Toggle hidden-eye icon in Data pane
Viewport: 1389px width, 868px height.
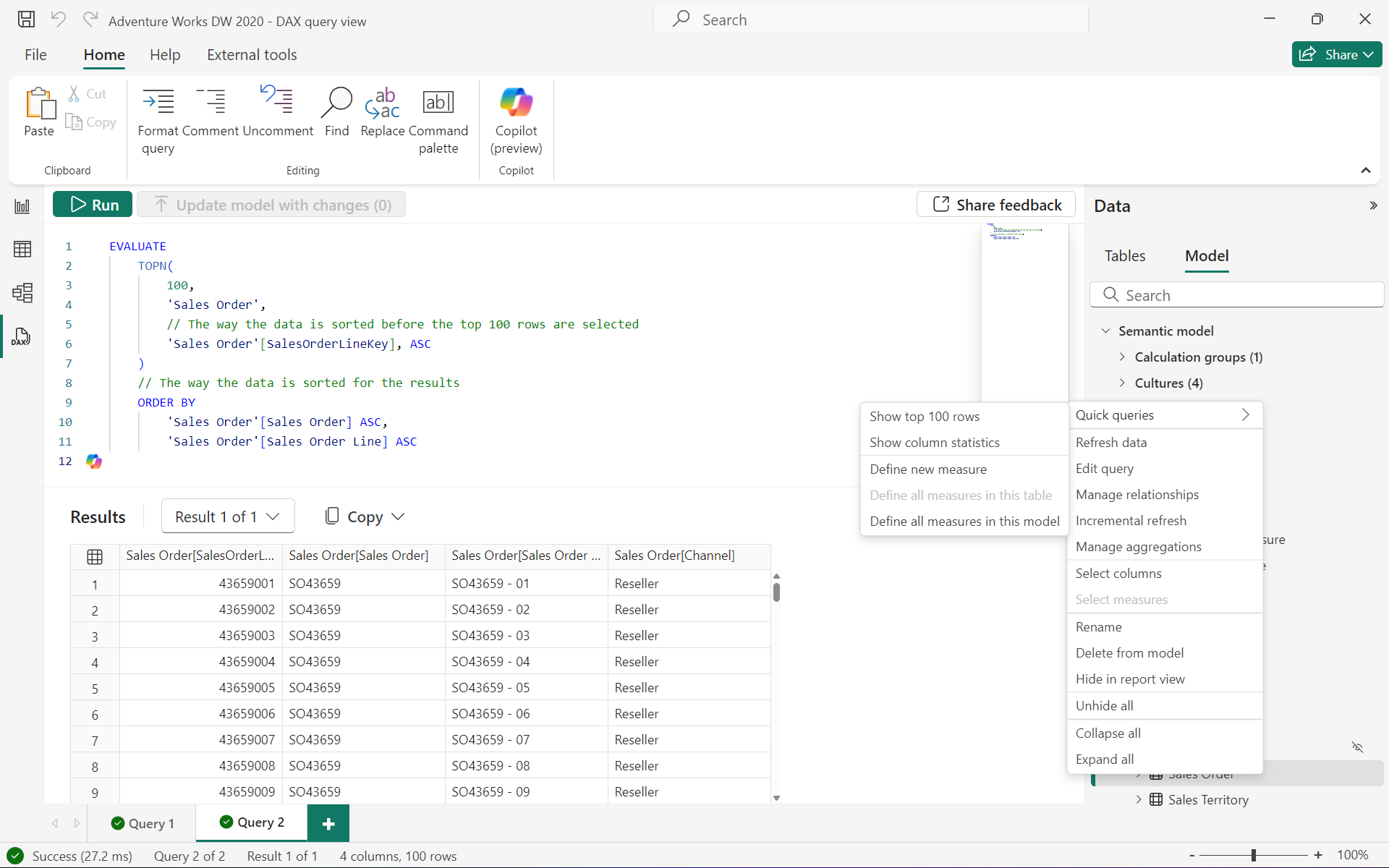(x=1357, y=747)
